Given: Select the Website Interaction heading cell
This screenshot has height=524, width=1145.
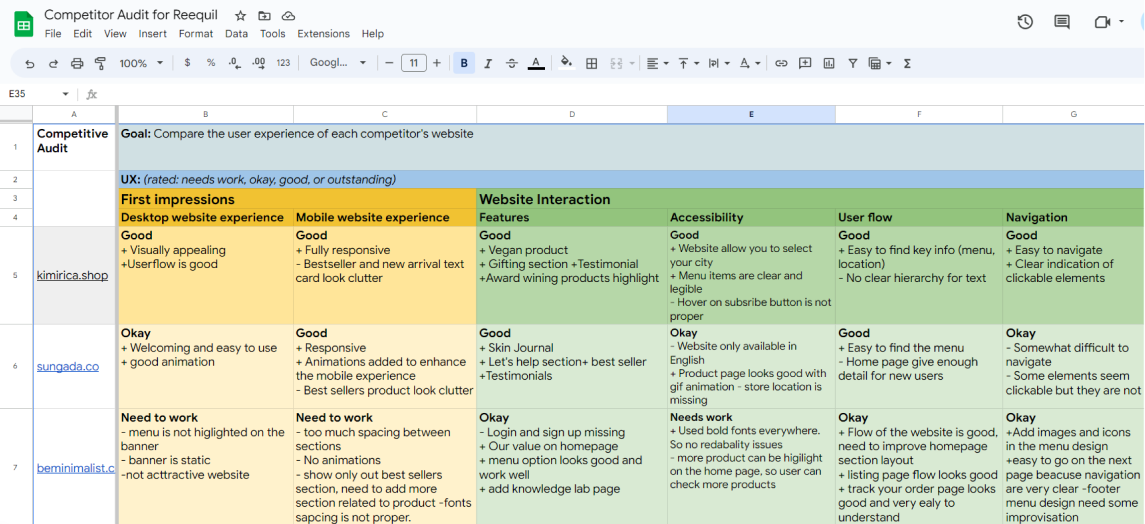Looking at the screenshot, I should [810, 199].
